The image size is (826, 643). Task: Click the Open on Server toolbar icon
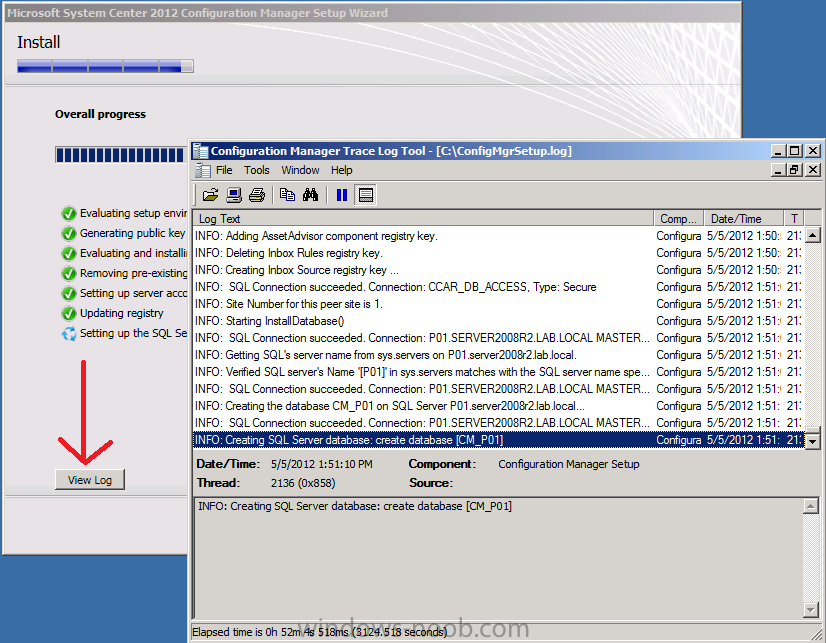[233, 195]
